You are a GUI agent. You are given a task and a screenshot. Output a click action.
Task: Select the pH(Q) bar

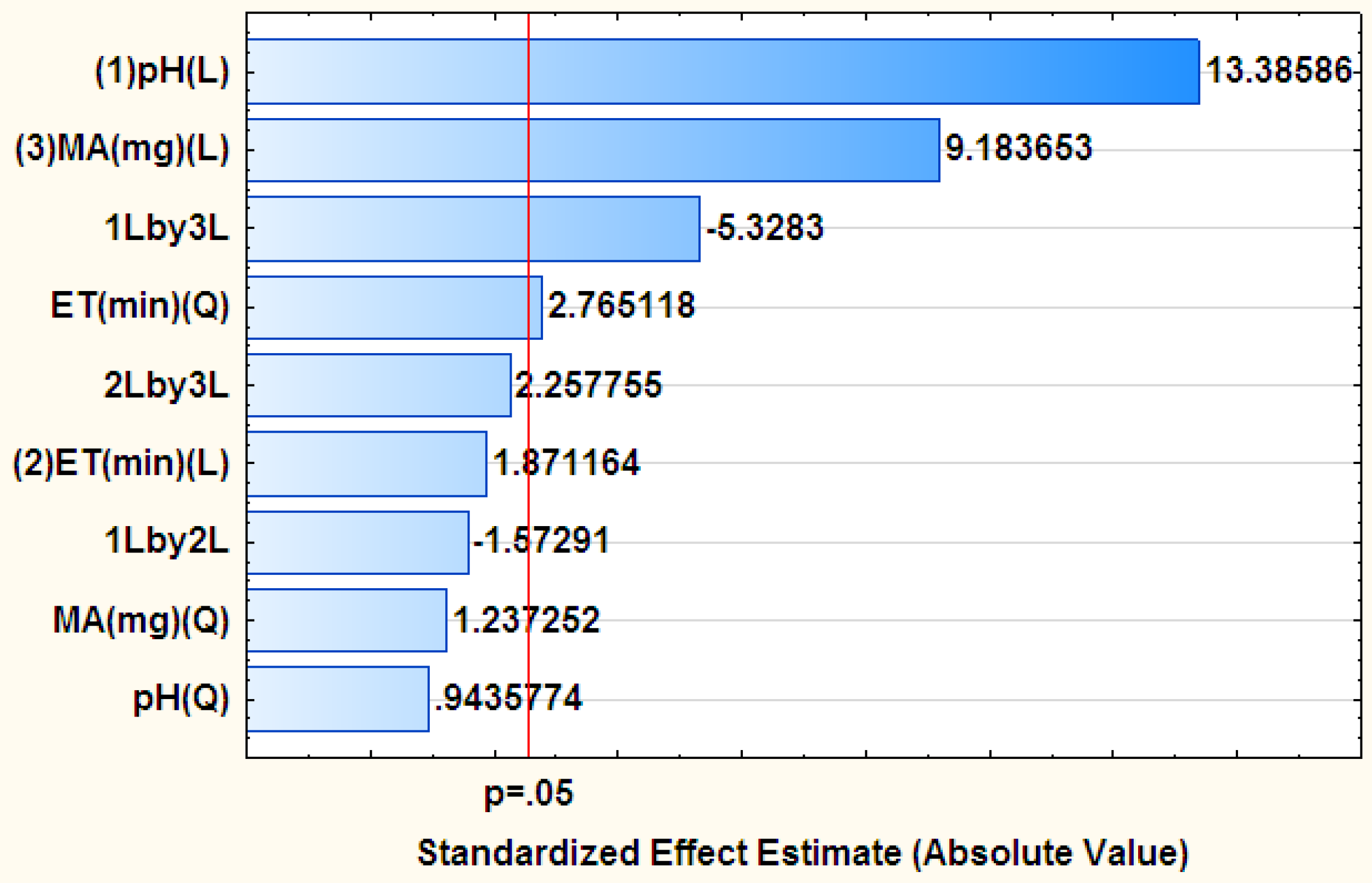tap(338, 699)
